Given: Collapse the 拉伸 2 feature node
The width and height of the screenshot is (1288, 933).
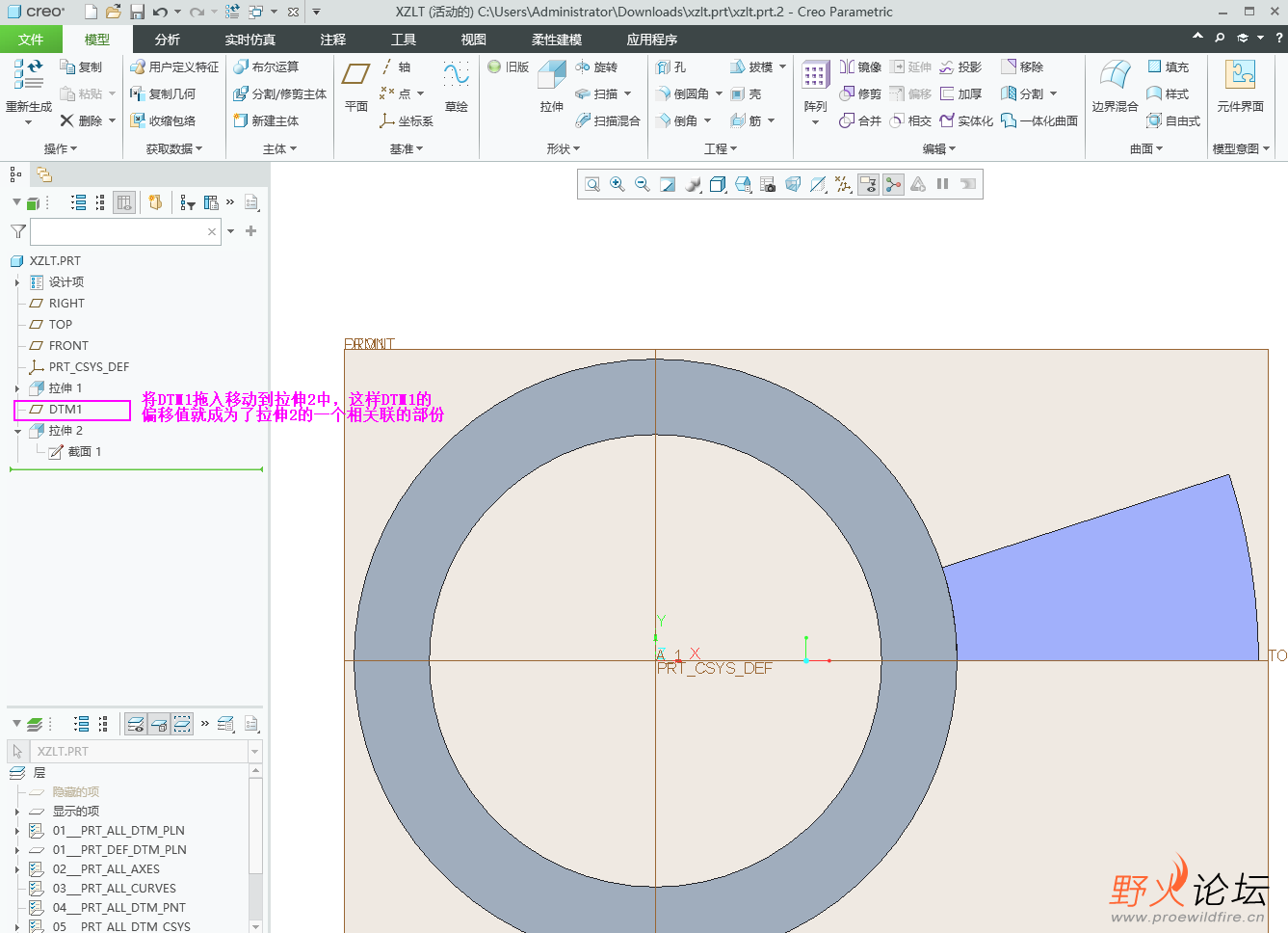Looking at the screenshot, I should coord(17,431).
